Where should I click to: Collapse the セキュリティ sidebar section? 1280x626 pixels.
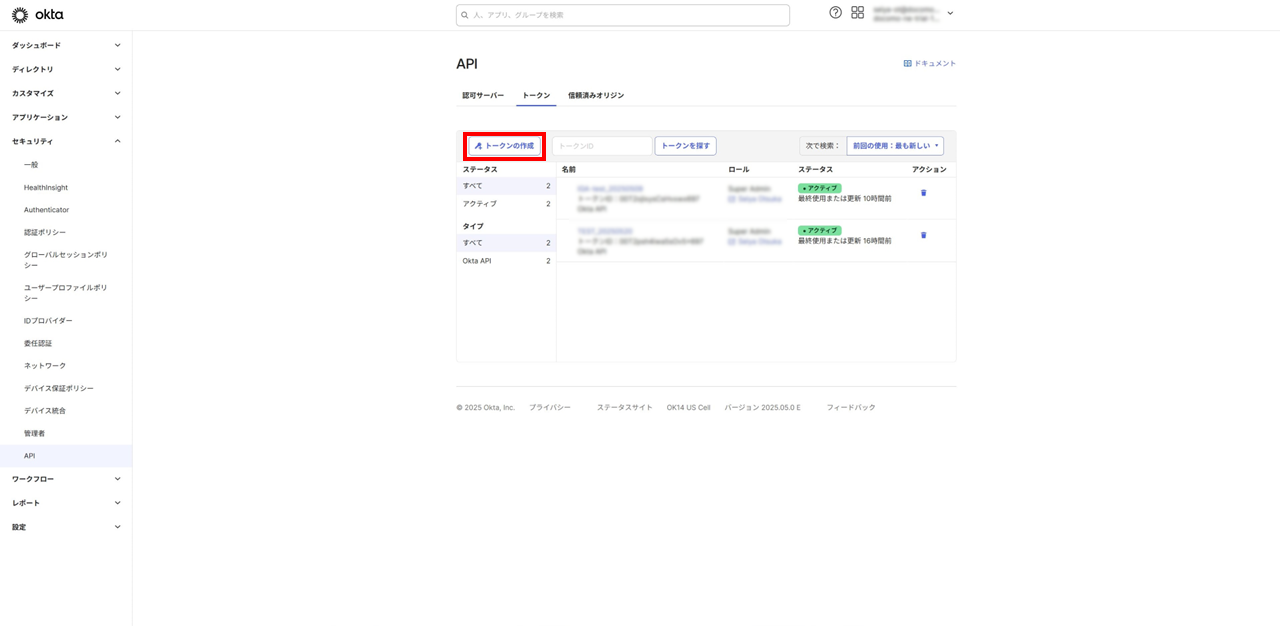point(65,141)
